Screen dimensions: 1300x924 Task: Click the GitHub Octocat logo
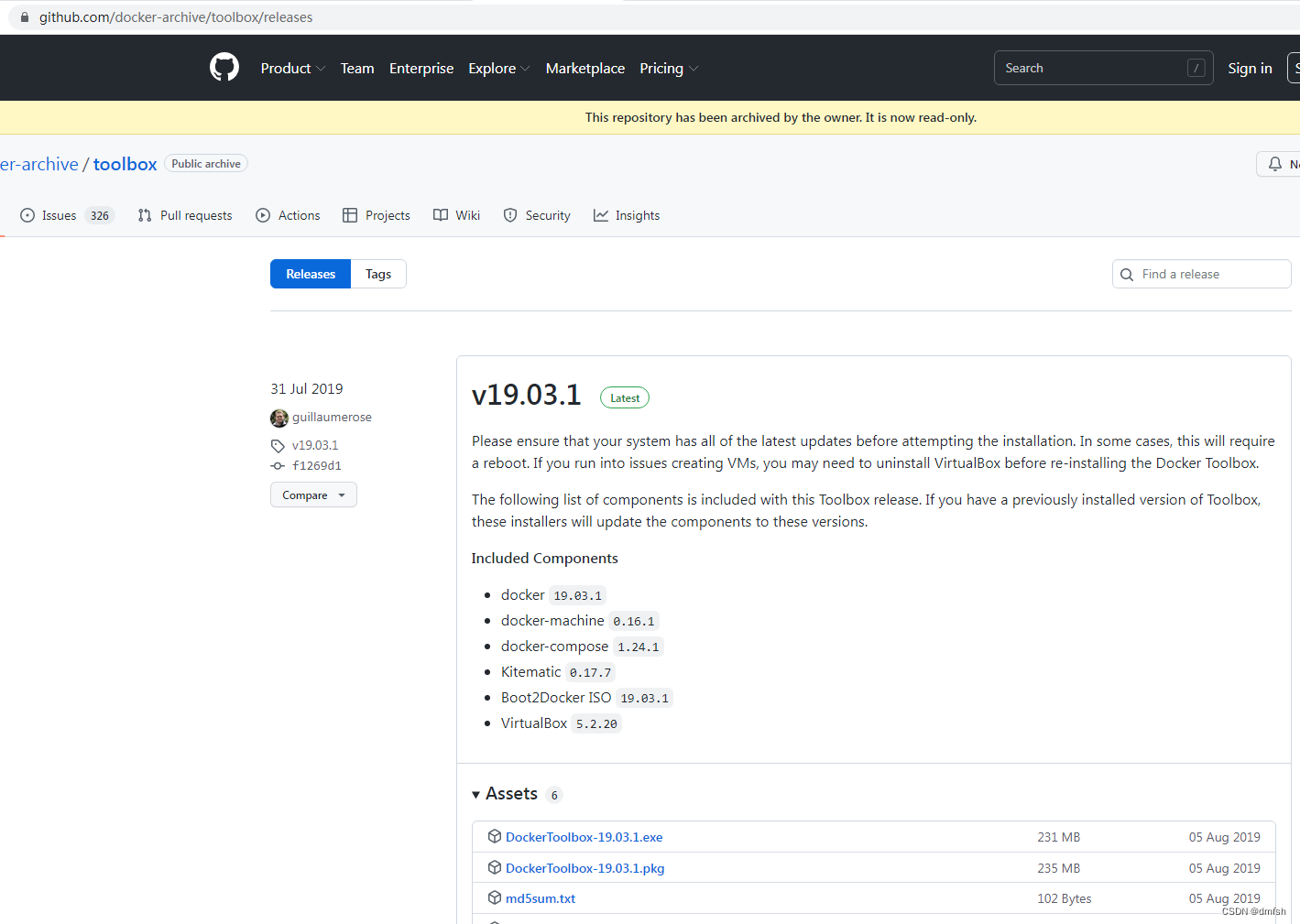click(x=224, y=68)
